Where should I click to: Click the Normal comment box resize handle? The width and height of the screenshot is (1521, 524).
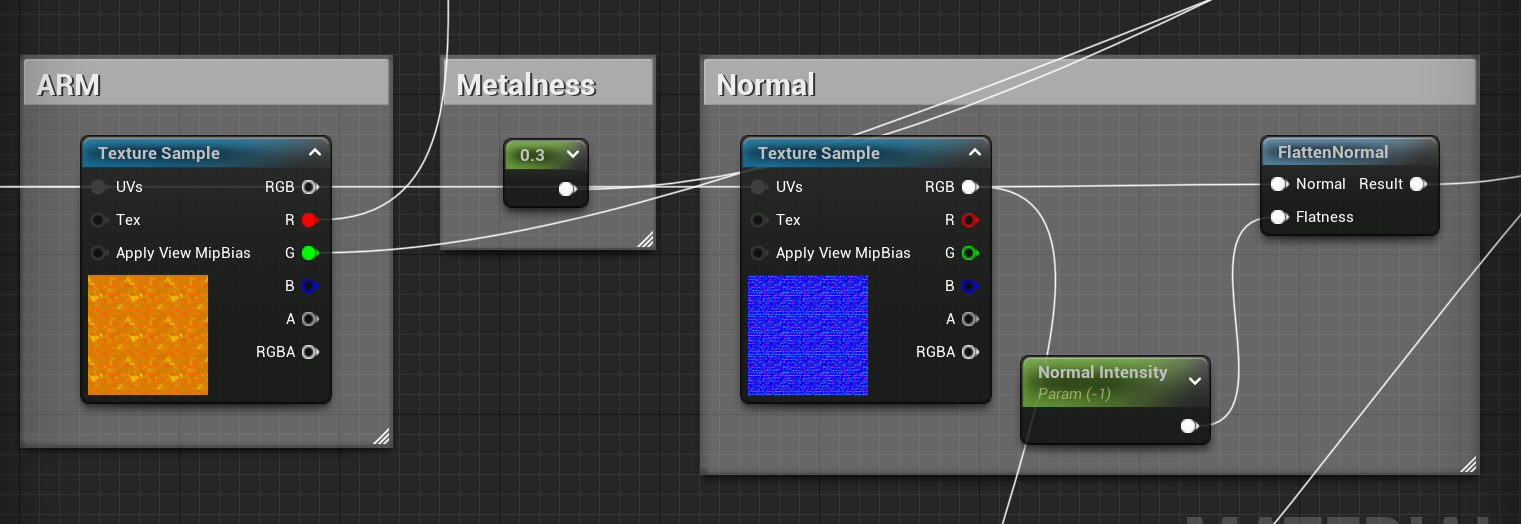(x=1467, y=463)
